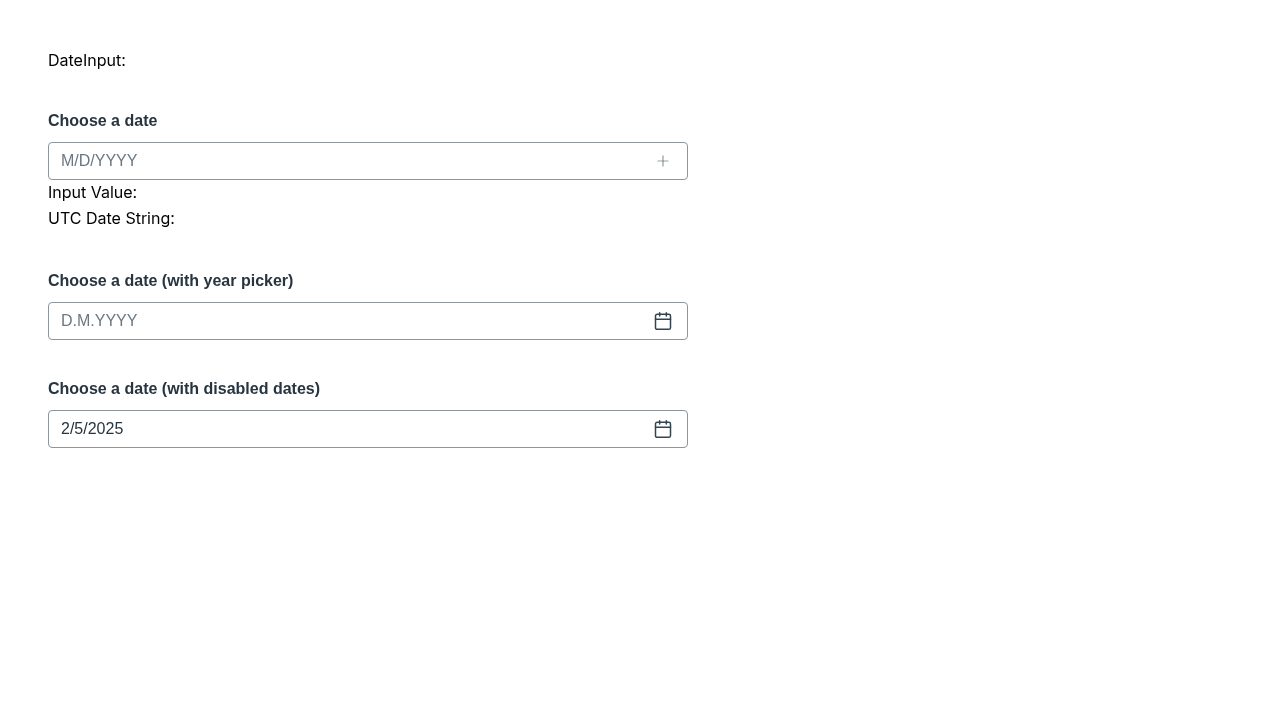
Task: Click the plus icon in the first date input
Action: click(663, 161)
